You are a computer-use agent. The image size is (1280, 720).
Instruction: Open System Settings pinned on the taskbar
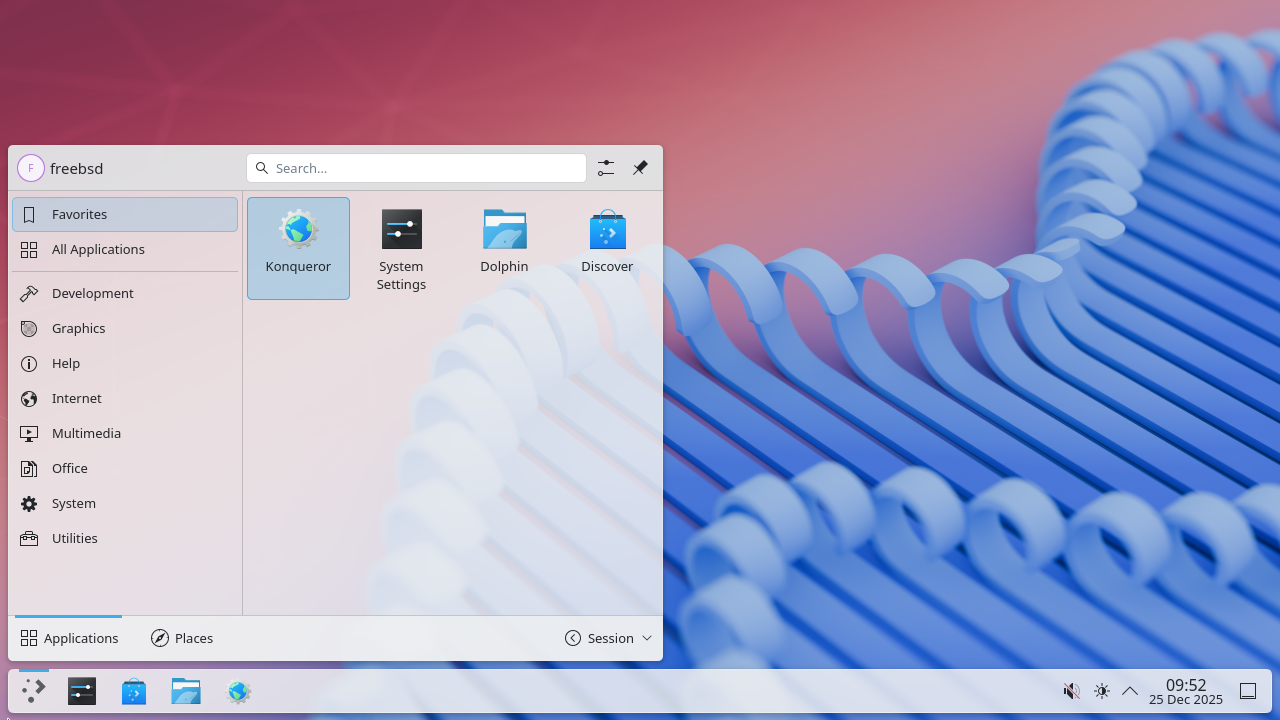pyautogui.click(x=82, y=691)
